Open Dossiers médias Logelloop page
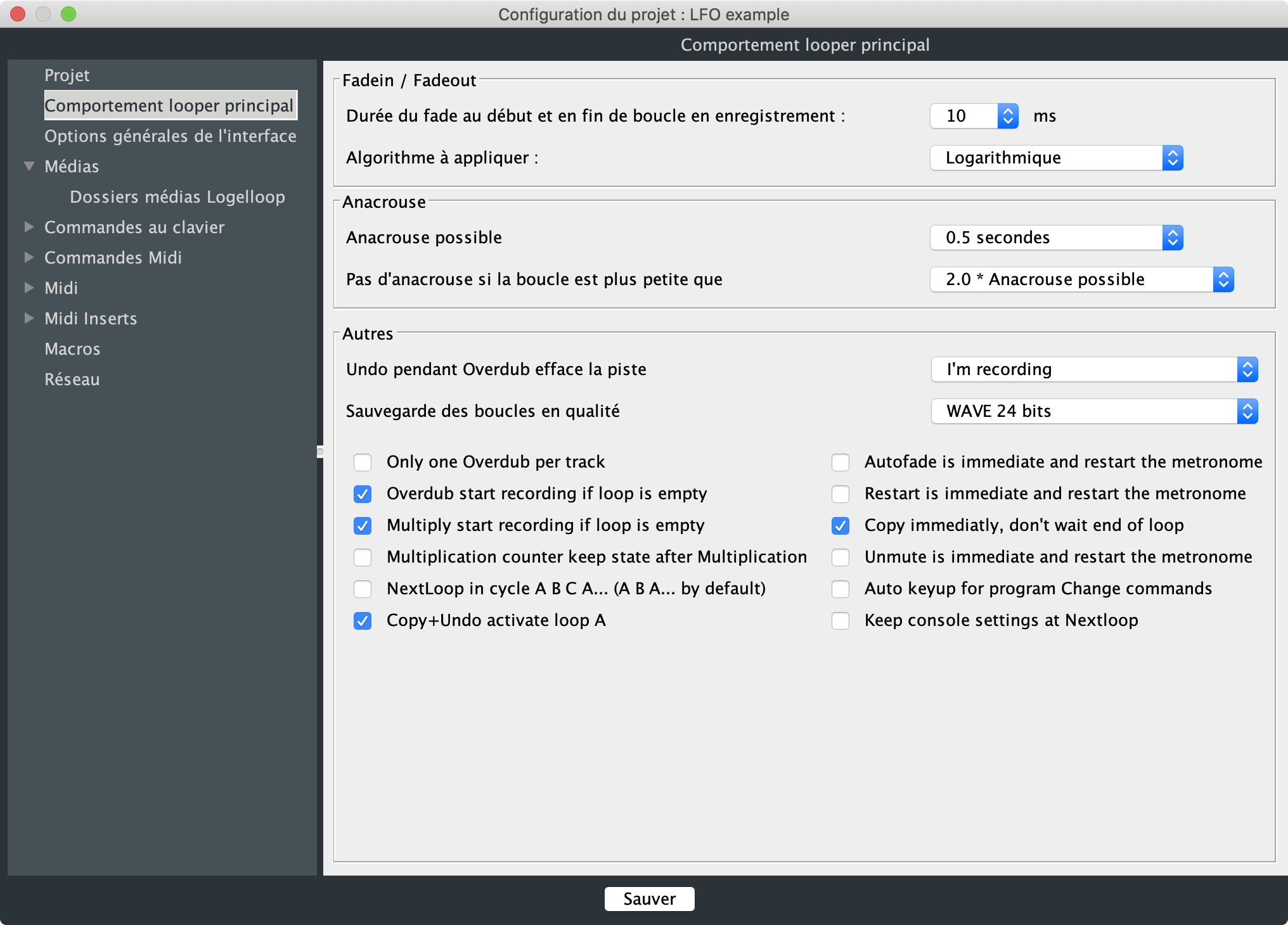 pos(177,197)
